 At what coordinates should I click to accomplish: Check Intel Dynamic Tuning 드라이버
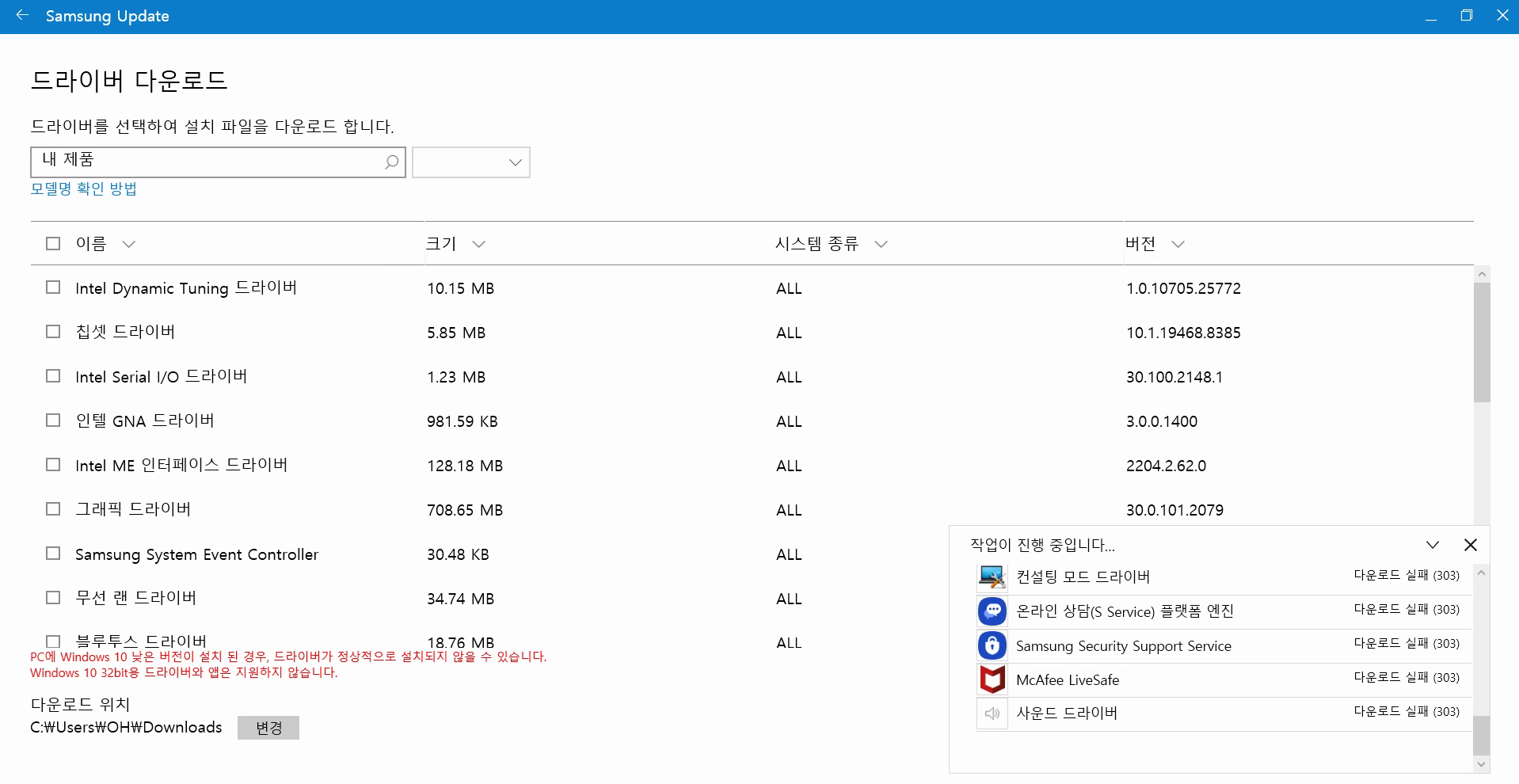point(53,287)
